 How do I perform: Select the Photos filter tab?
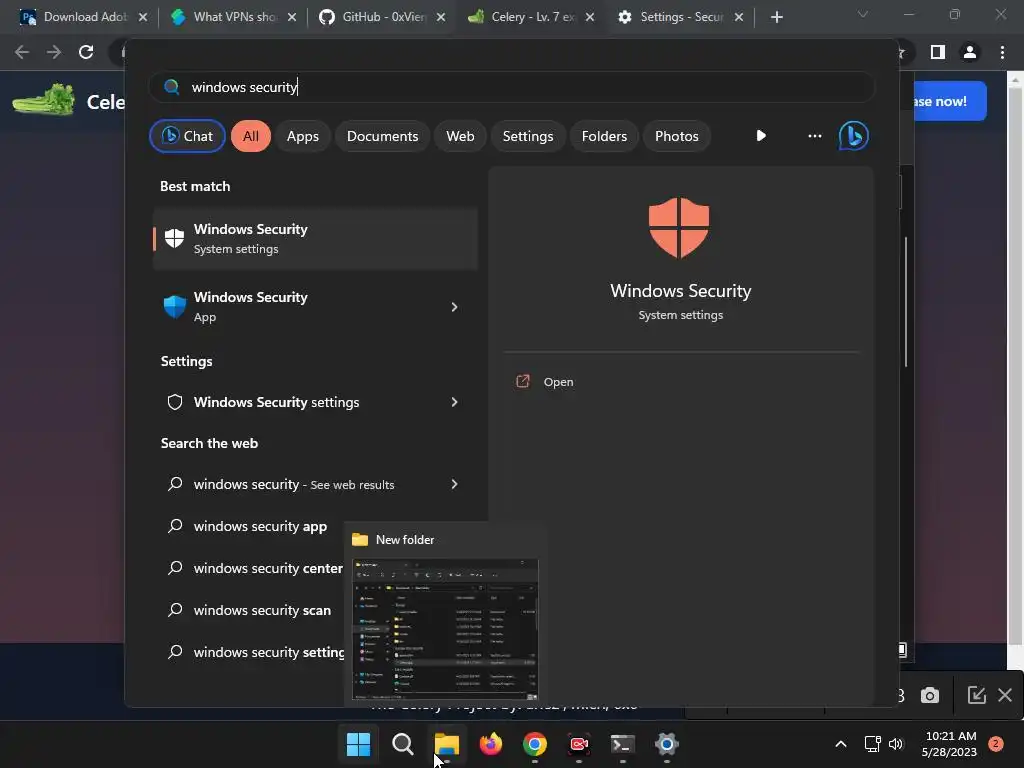click(677, 136)
